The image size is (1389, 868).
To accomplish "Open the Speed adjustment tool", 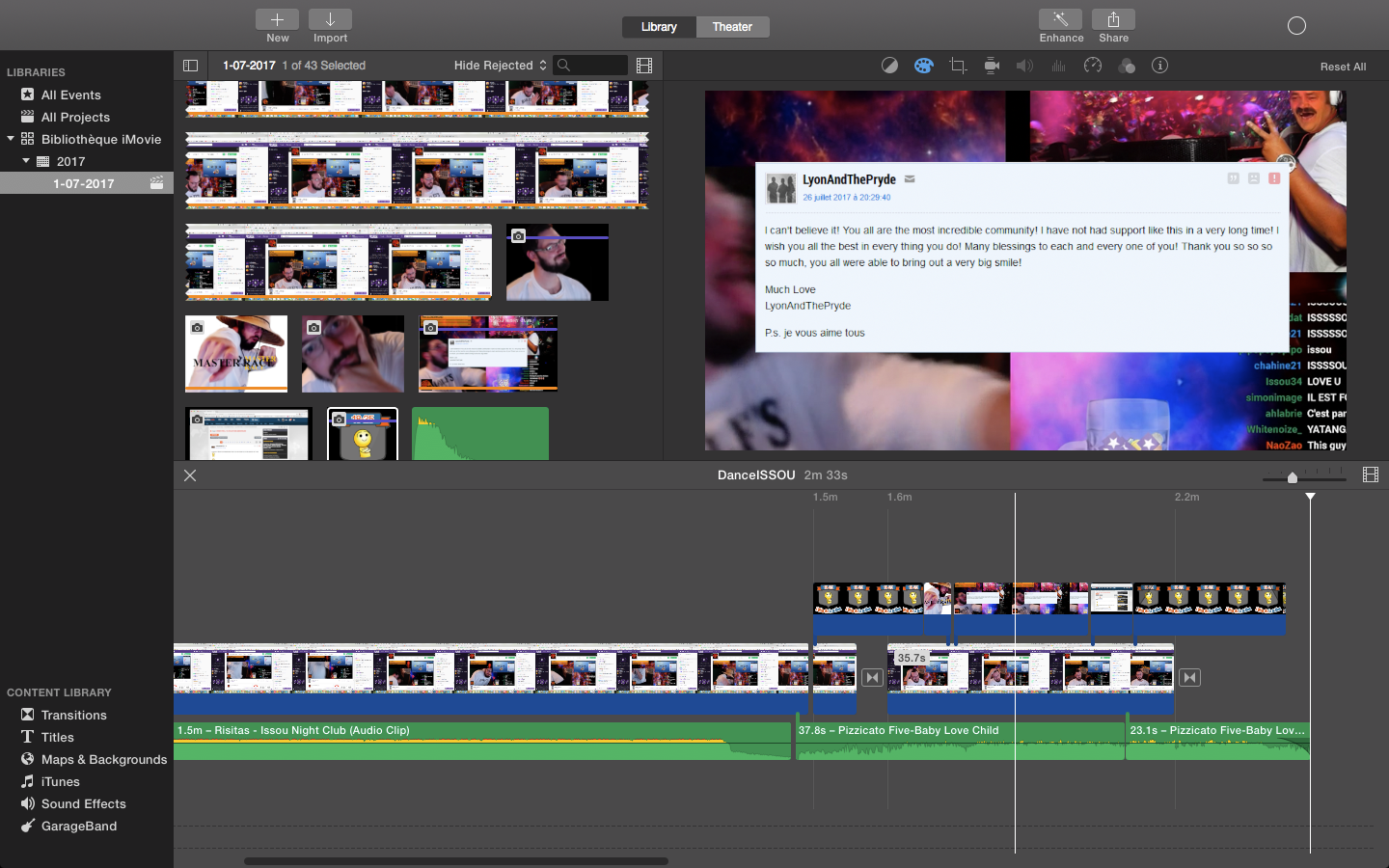I will click(1092, 66).
